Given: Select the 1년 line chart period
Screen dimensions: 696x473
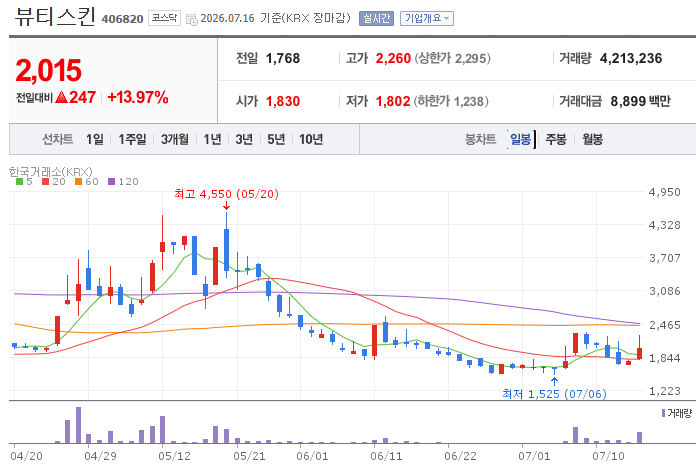Looking at the screenshot, I should pos(212,139).
